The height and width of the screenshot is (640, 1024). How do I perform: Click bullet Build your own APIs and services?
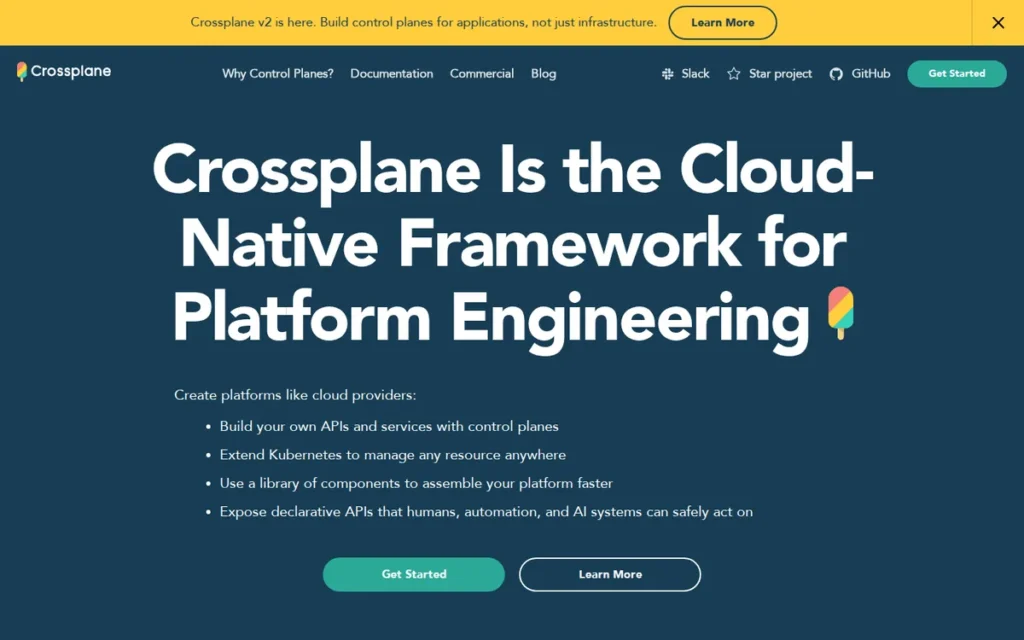389,426
